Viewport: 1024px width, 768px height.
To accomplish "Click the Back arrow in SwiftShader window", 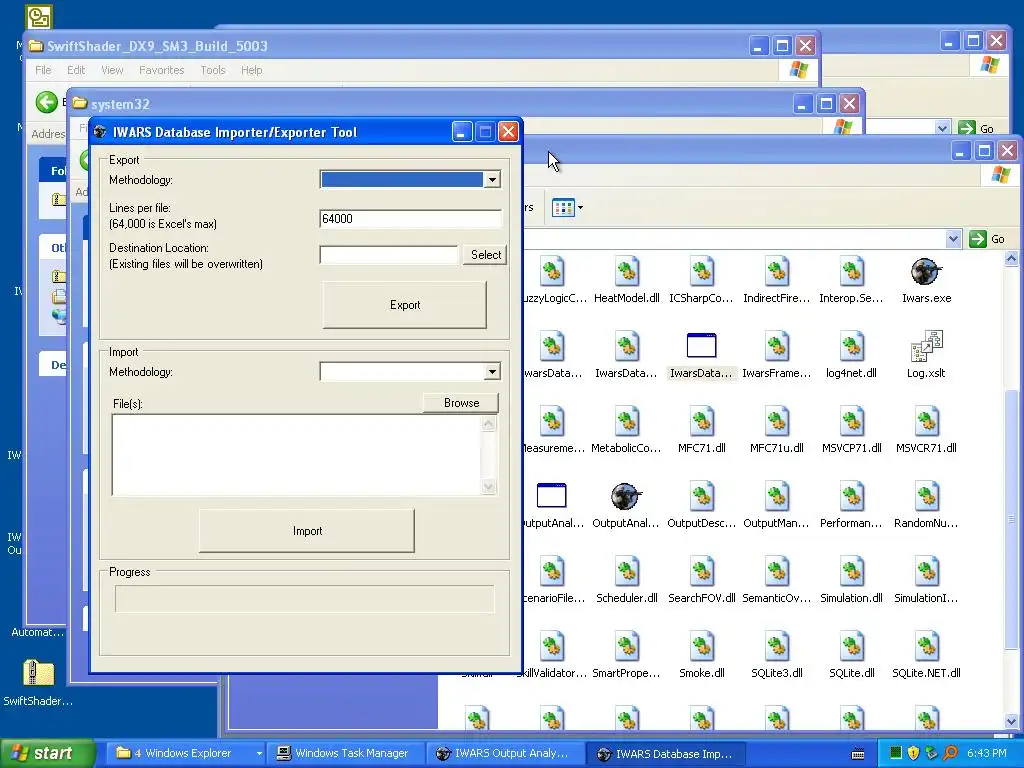I will pos(46,102).
